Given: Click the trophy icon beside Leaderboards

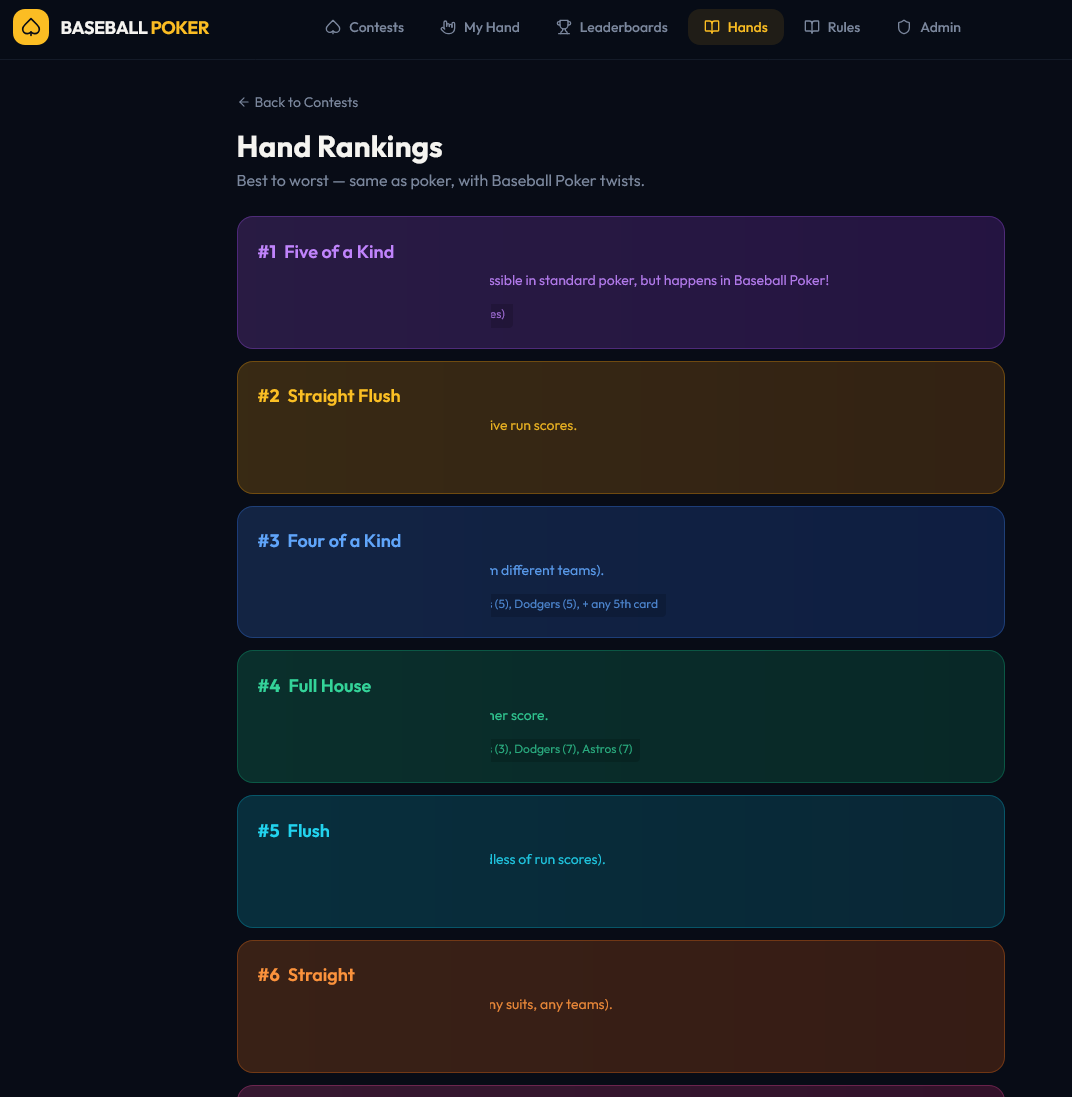Looking at the screenshot, I should tap(564, 27).
